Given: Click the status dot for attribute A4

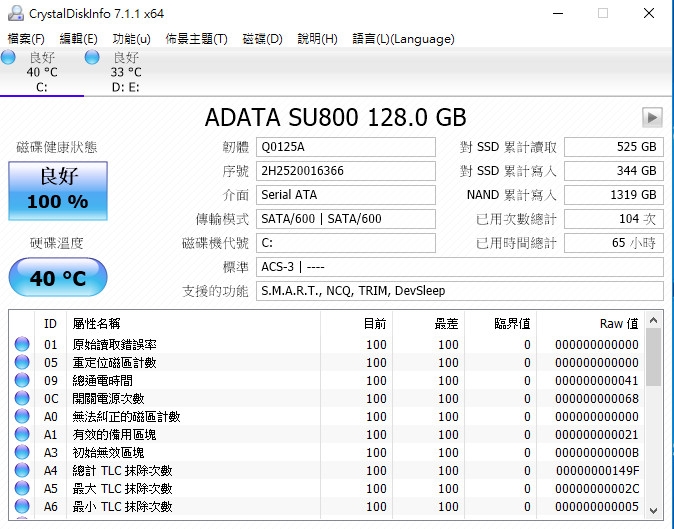Looking at the screenshot, I should (22, 471).
